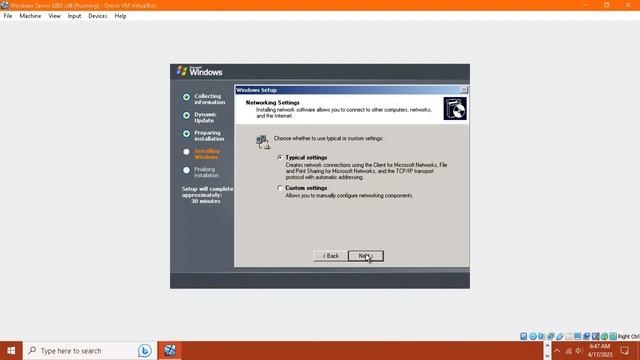
Task: Click the network tray icon
Action: coord(569,351)
